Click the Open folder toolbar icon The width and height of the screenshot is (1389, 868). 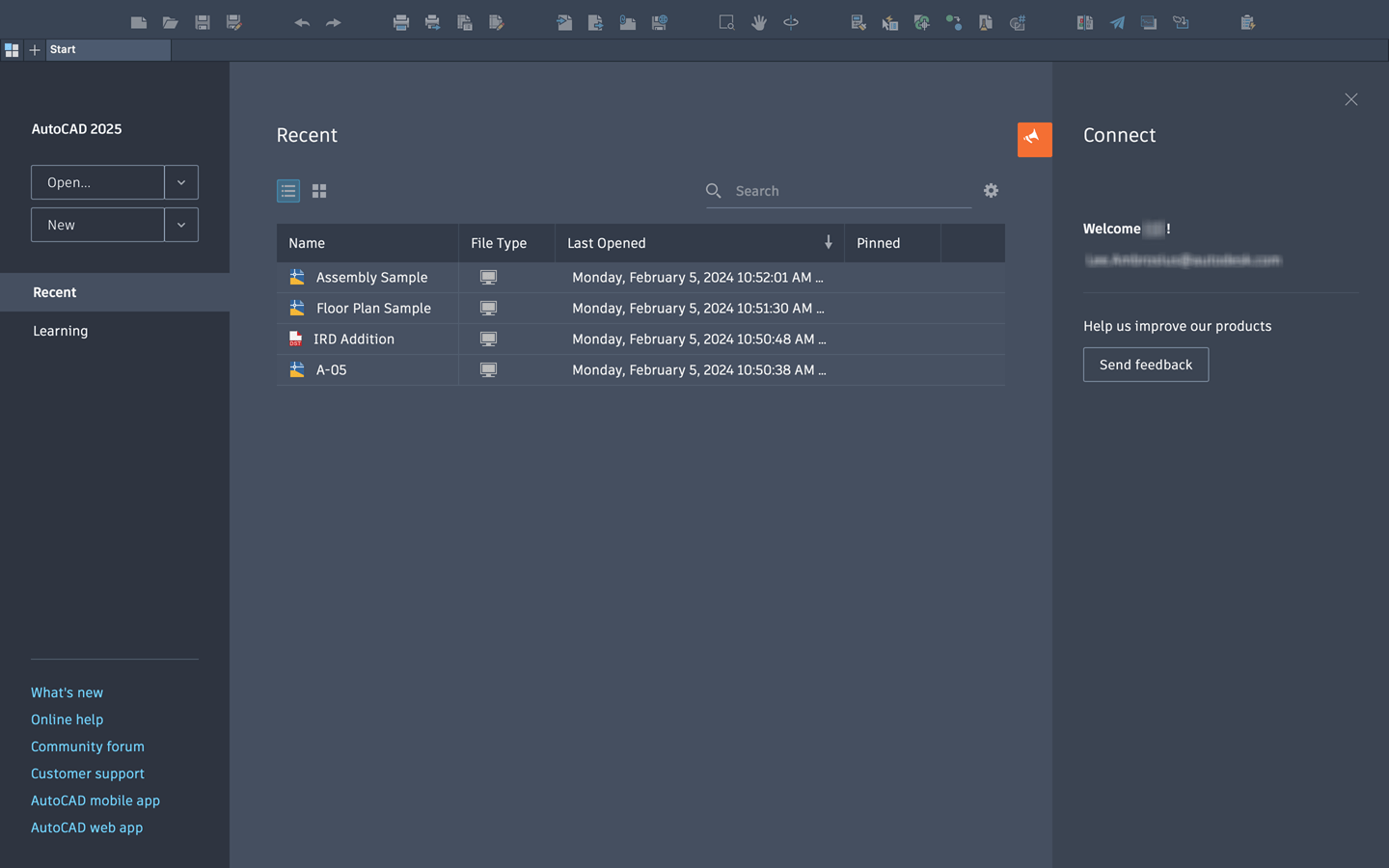coord(171,22)
